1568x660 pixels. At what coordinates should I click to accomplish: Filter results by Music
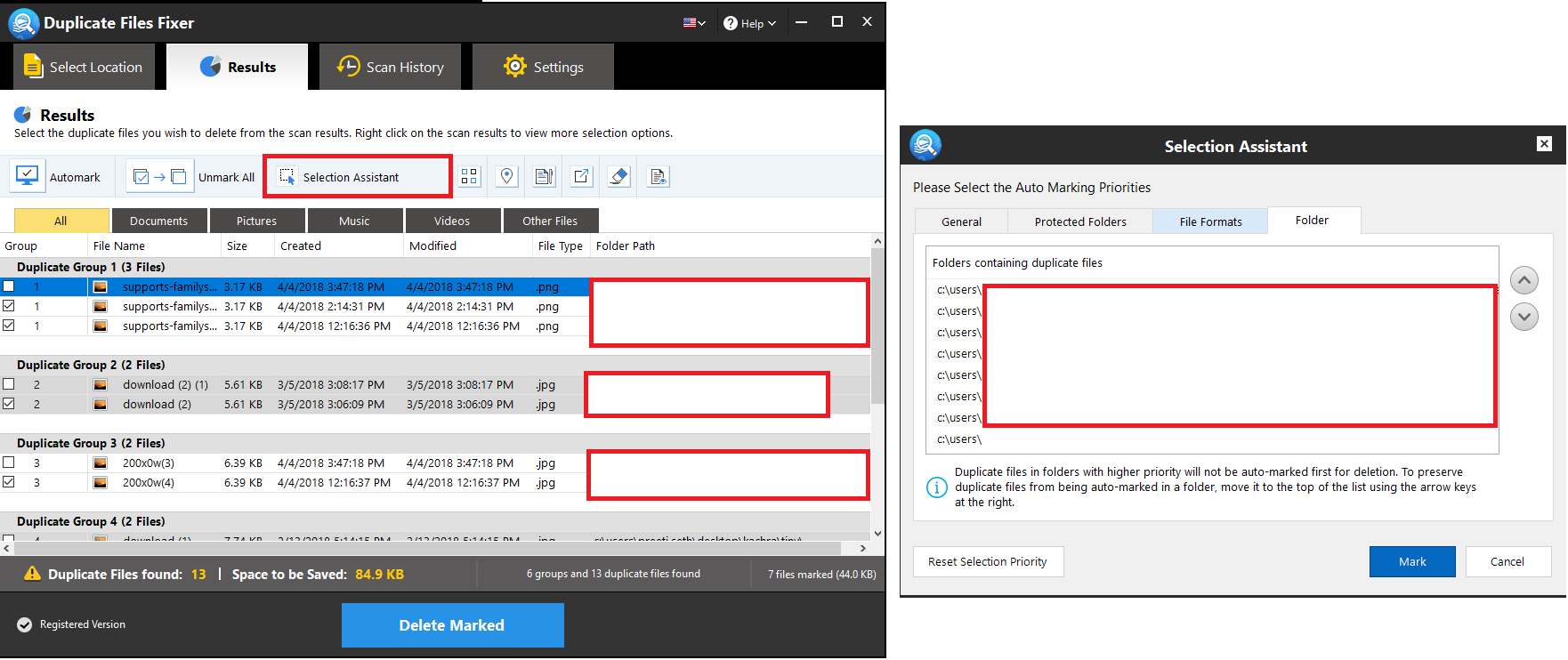coord(355,221)
